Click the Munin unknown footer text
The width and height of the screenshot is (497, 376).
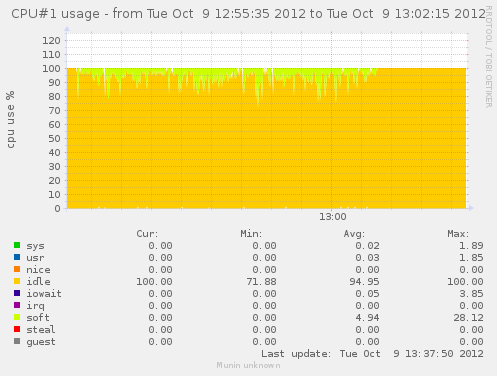[248, 365]
